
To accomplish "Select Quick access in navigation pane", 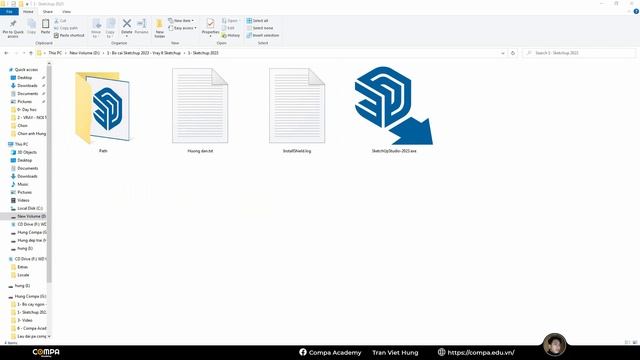I will pyautogui.click(x=26, y=70).
